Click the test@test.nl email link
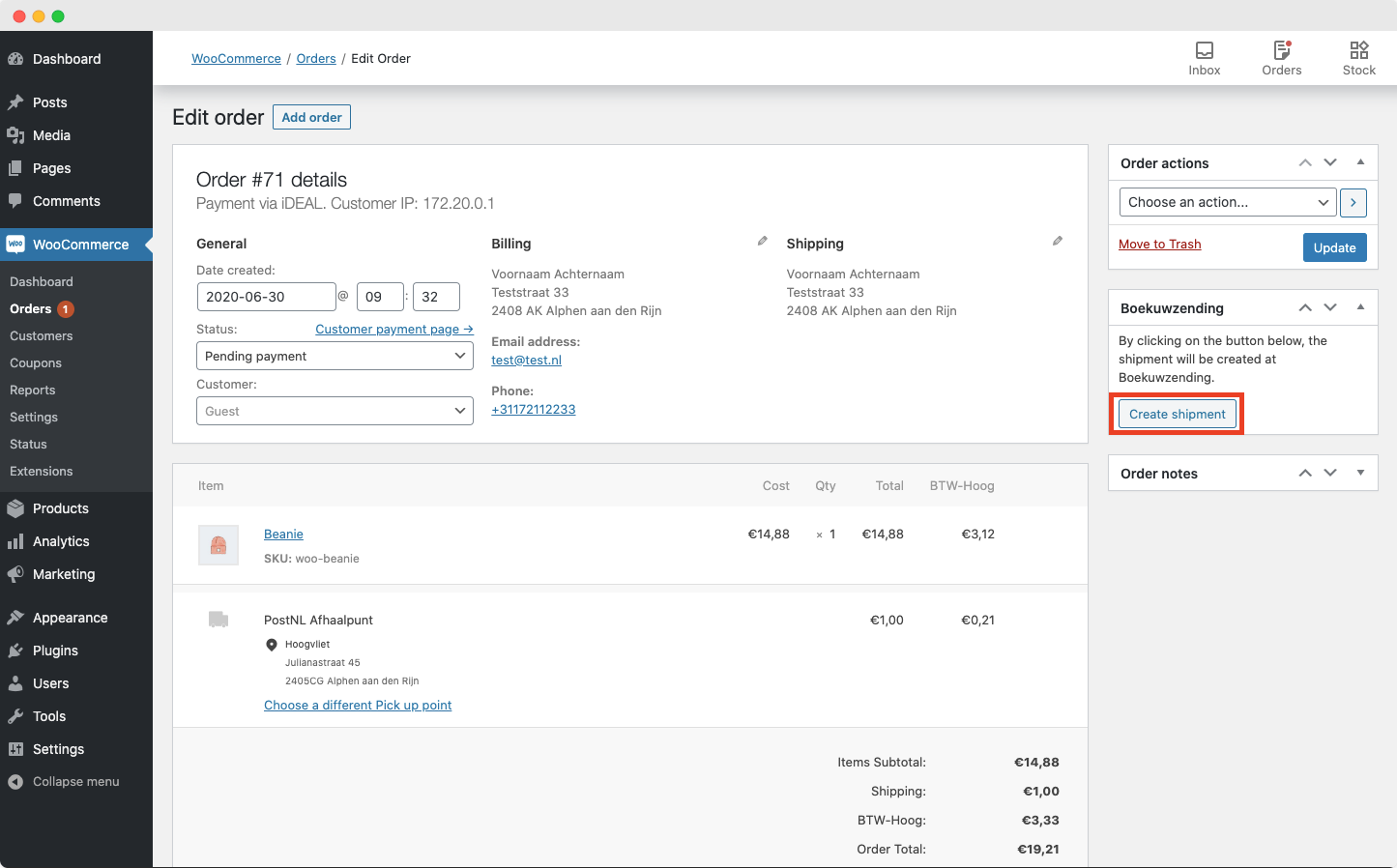The image size is (1397, 868). [526, 361]
